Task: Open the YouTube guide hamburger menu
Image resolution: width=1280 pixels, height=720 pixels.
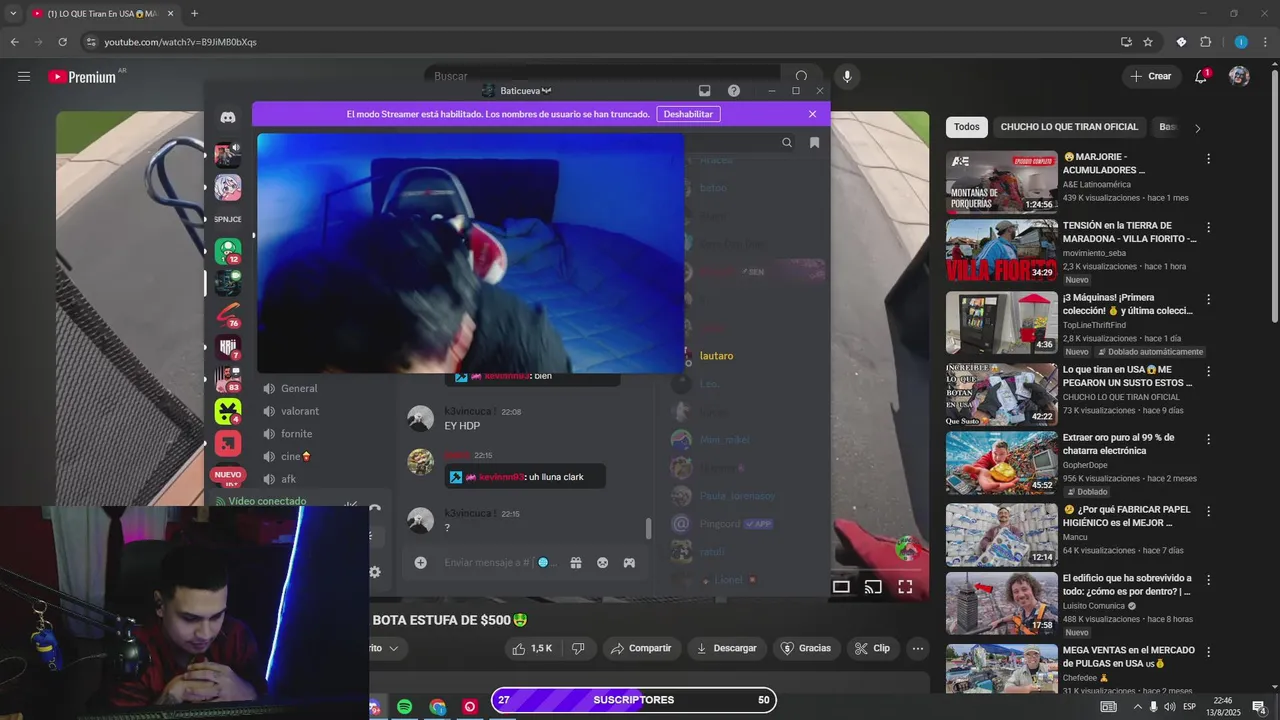Action: (24, 77)
